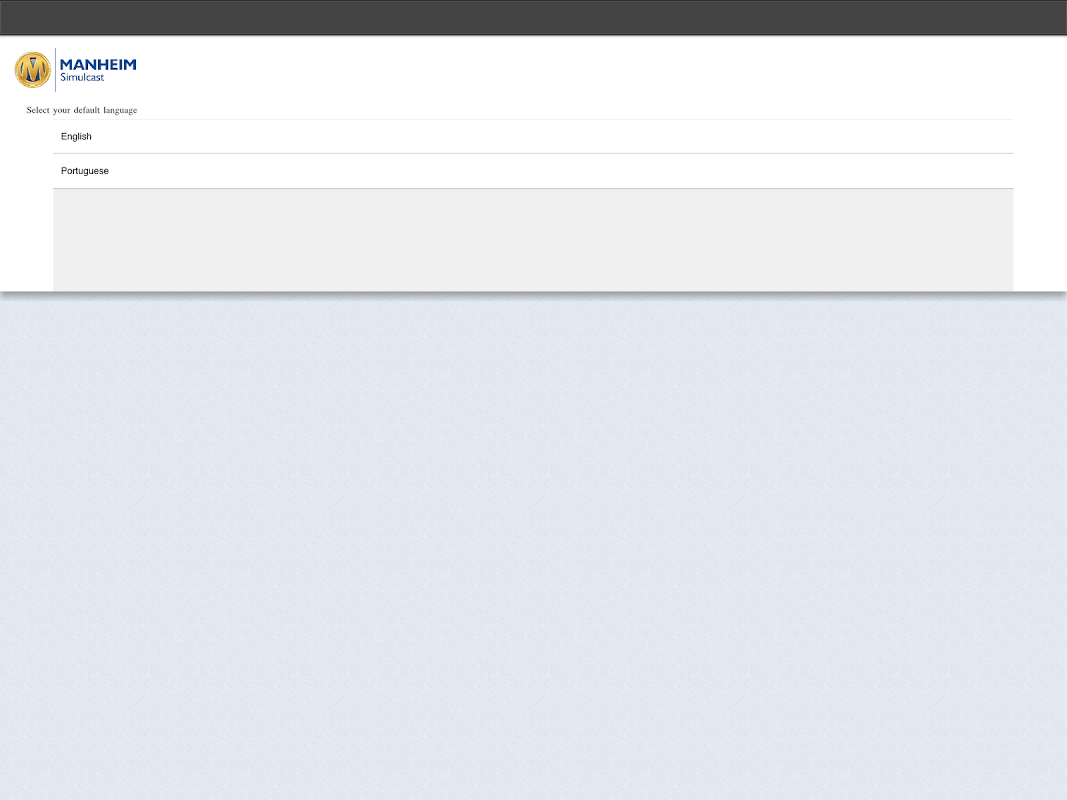Click the white margin left of English
The height and width of the screenshot is (800, 1067).
point(27,137)
